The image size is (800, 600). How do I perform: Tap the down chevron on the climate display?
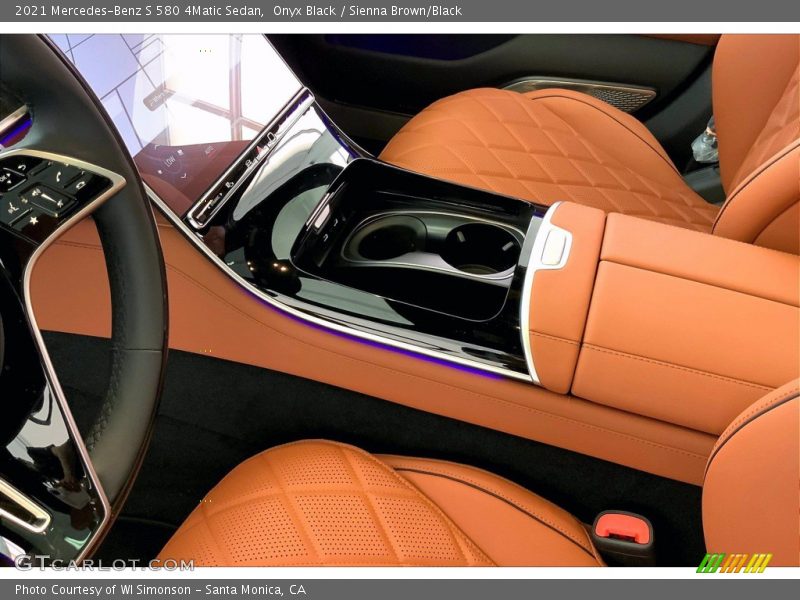(x=183, y=176)
